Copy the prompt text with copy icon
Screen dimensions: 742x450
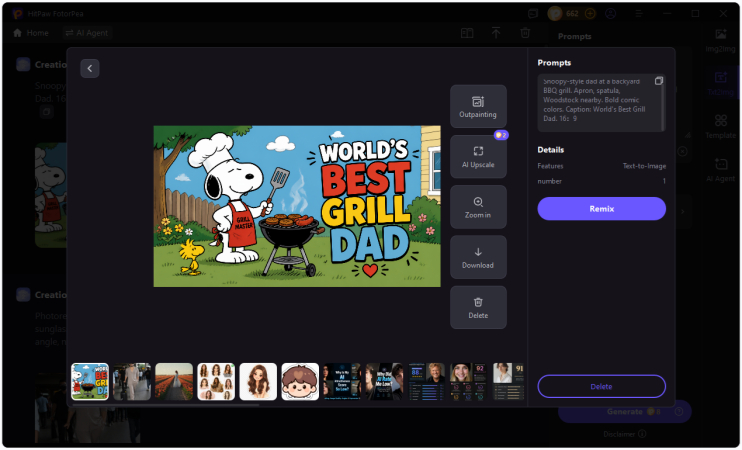tap(658, 81)
